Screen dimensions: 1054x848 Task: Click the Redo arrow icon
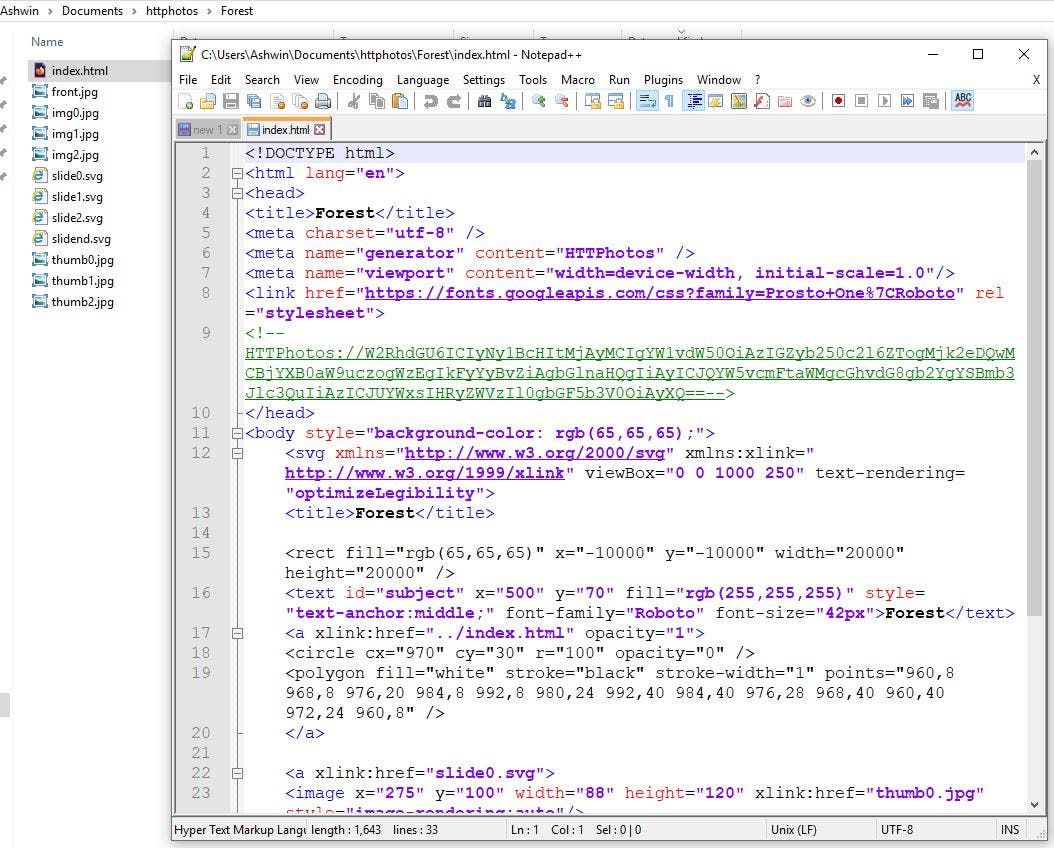coord(454,101)
